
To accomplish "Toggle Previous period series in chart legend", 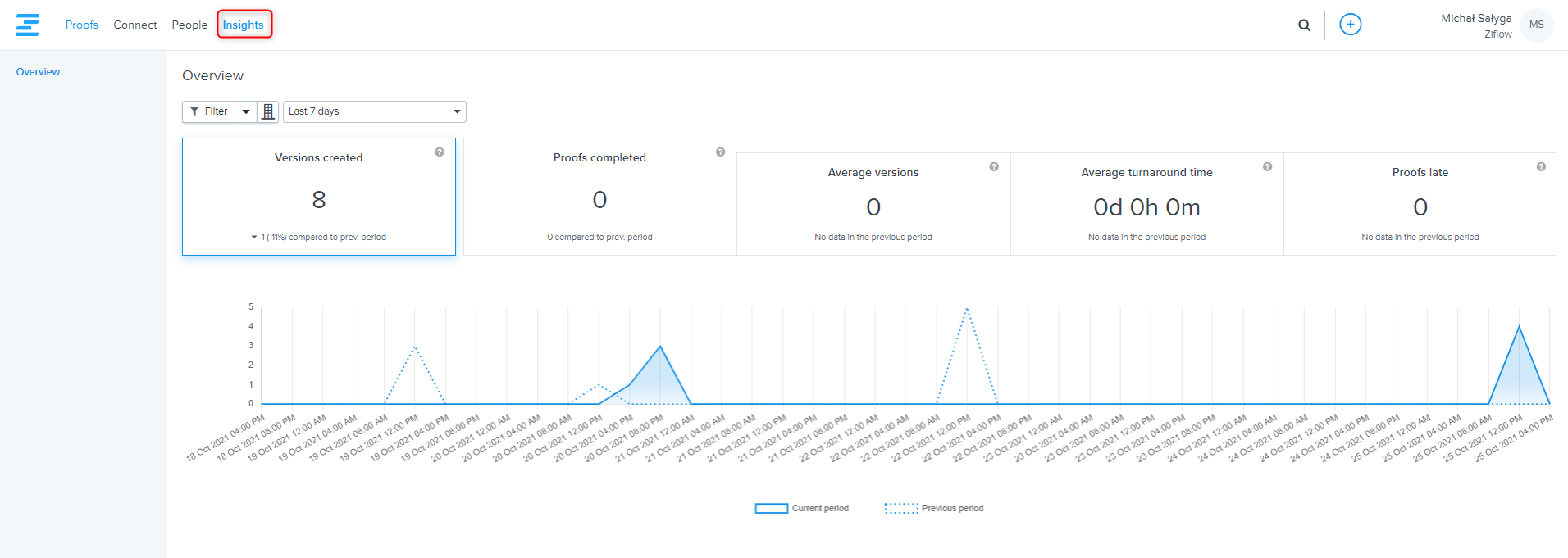I will pyautogui.click(x=934, y=509).
